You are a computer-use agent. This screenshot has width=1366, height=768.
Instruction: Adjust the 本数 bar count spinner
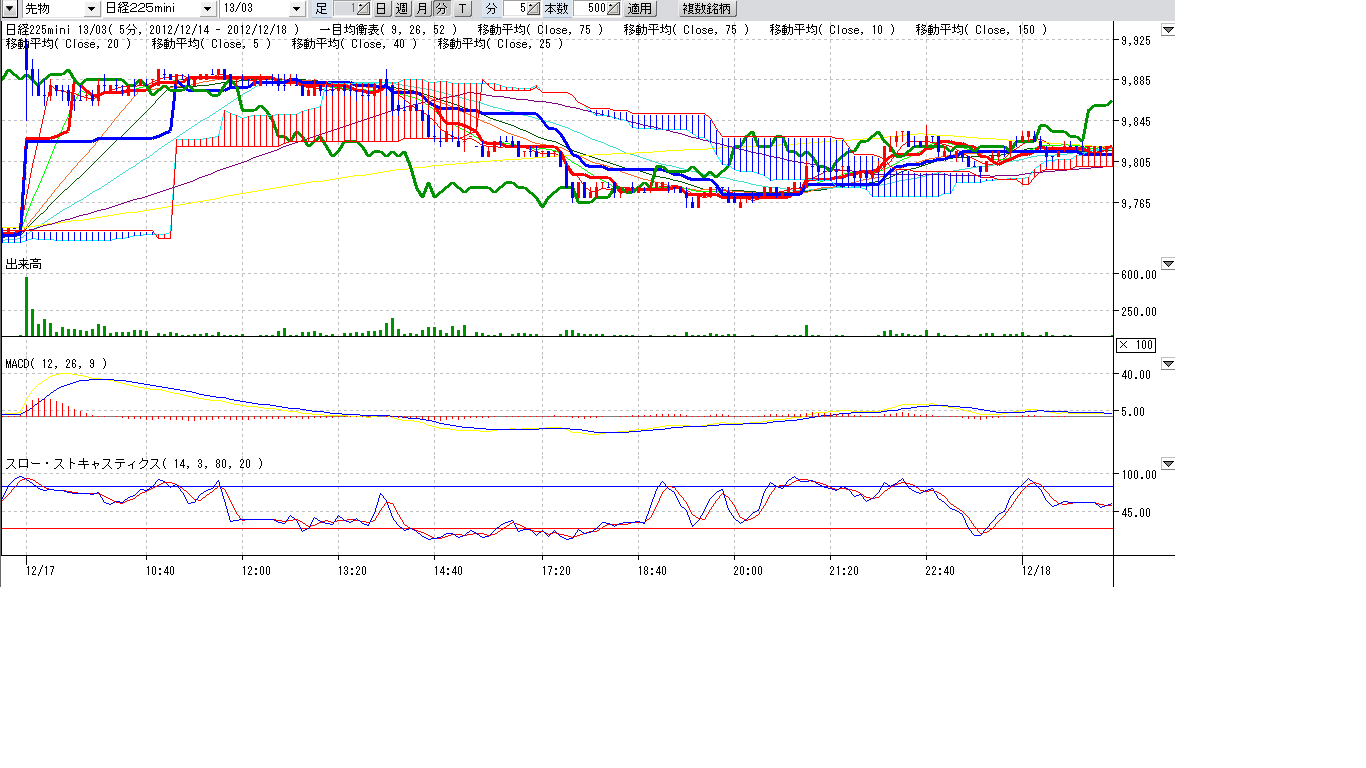click(613, 9)
